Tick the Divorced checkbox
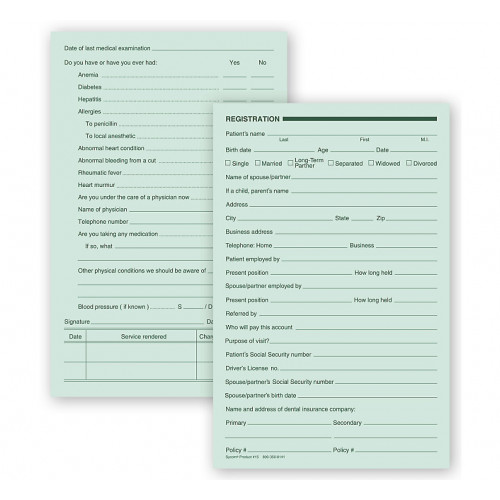The height and width of the screenshot is (500, 500). 409,163
